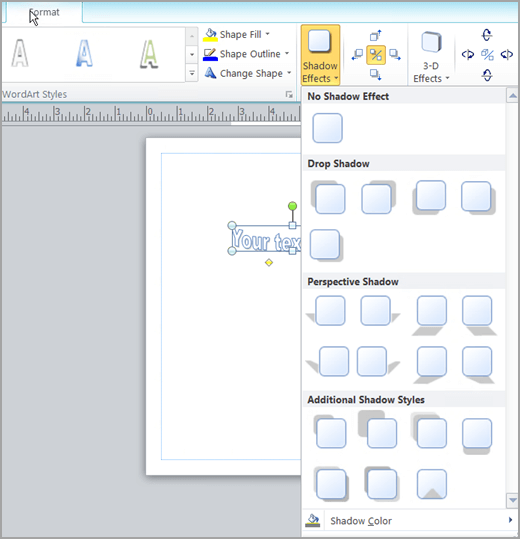Apply third Perspective Shadow in the top row
Image resolution: width=520 pixels, height=539 pixels.
point(429,315)
